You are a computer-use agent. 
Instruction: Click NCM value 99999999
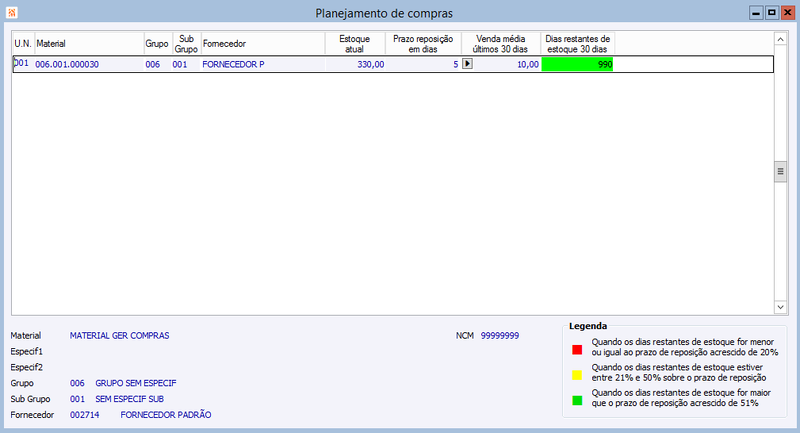[x=499, y=336]
